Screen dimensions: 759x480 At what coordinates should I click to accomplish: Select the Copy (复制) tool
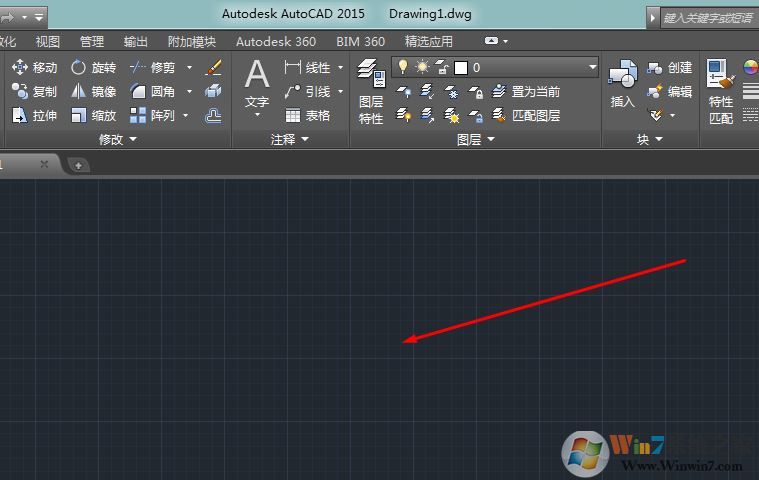[34, 91]
